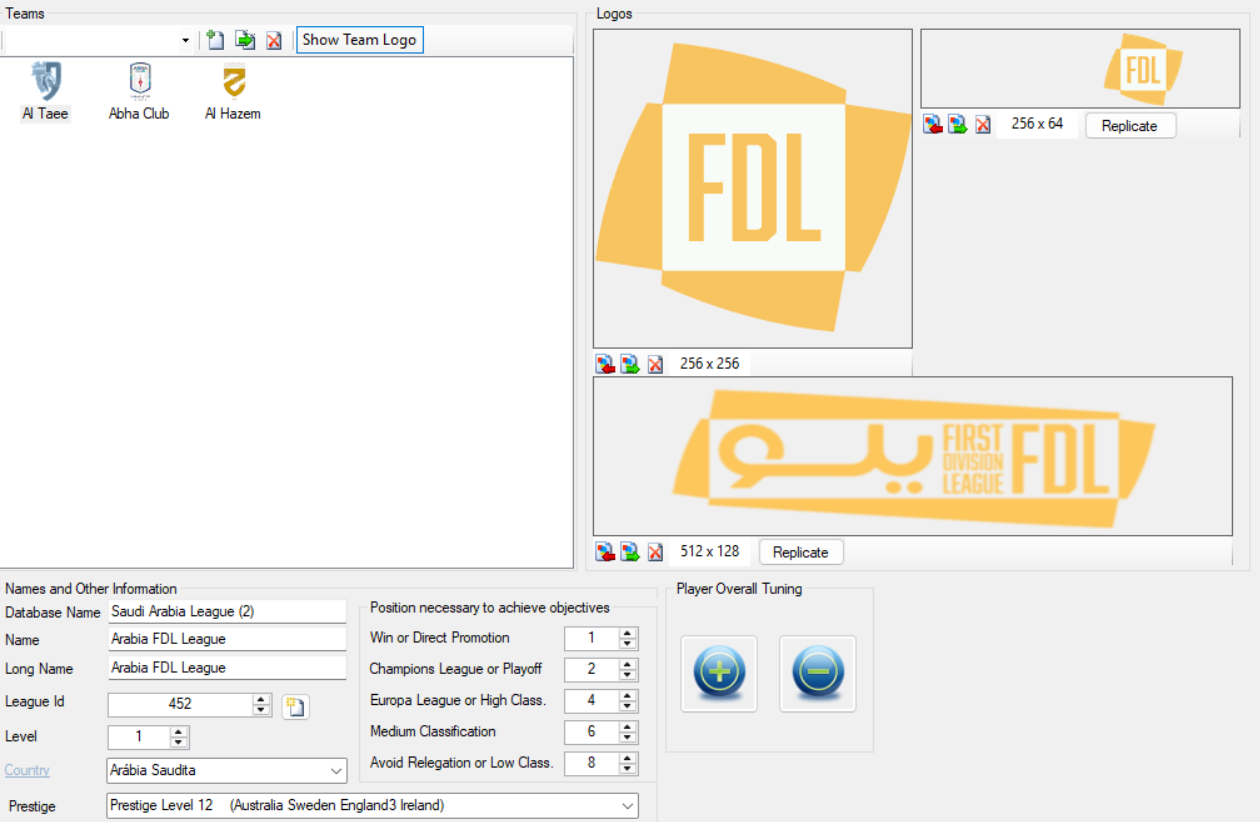1260x822 pixels.
Task: Click the Name field with Arabia FDL League
Action: 227,639
